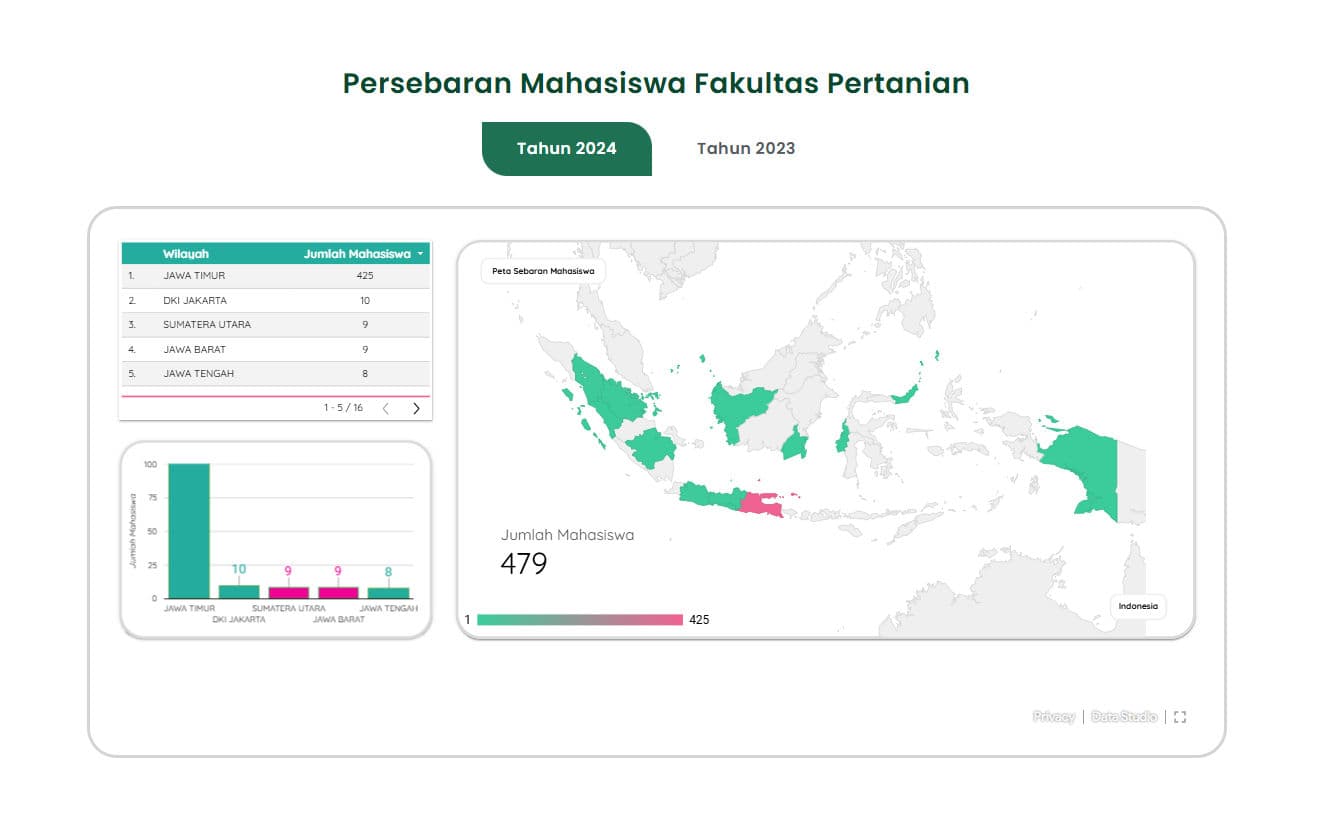Click the JAWA TIMUR bar in chart
The height and width of the screenshot is (826, 1330).
click(x=189, y=531)
